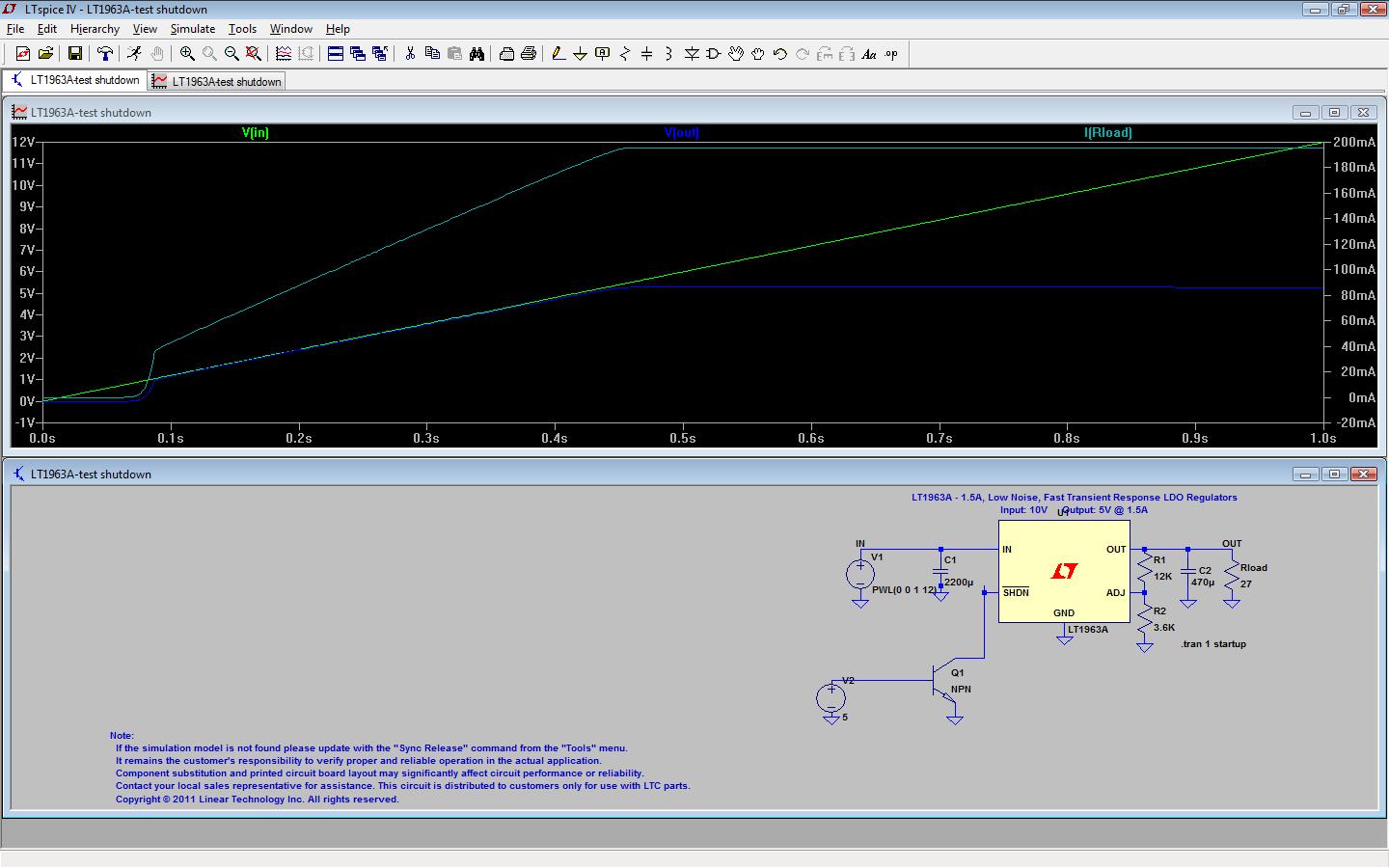1389x868 pixels.
Task: Select the Draw Wire pencil tool
Action: [x=558, y=54]
